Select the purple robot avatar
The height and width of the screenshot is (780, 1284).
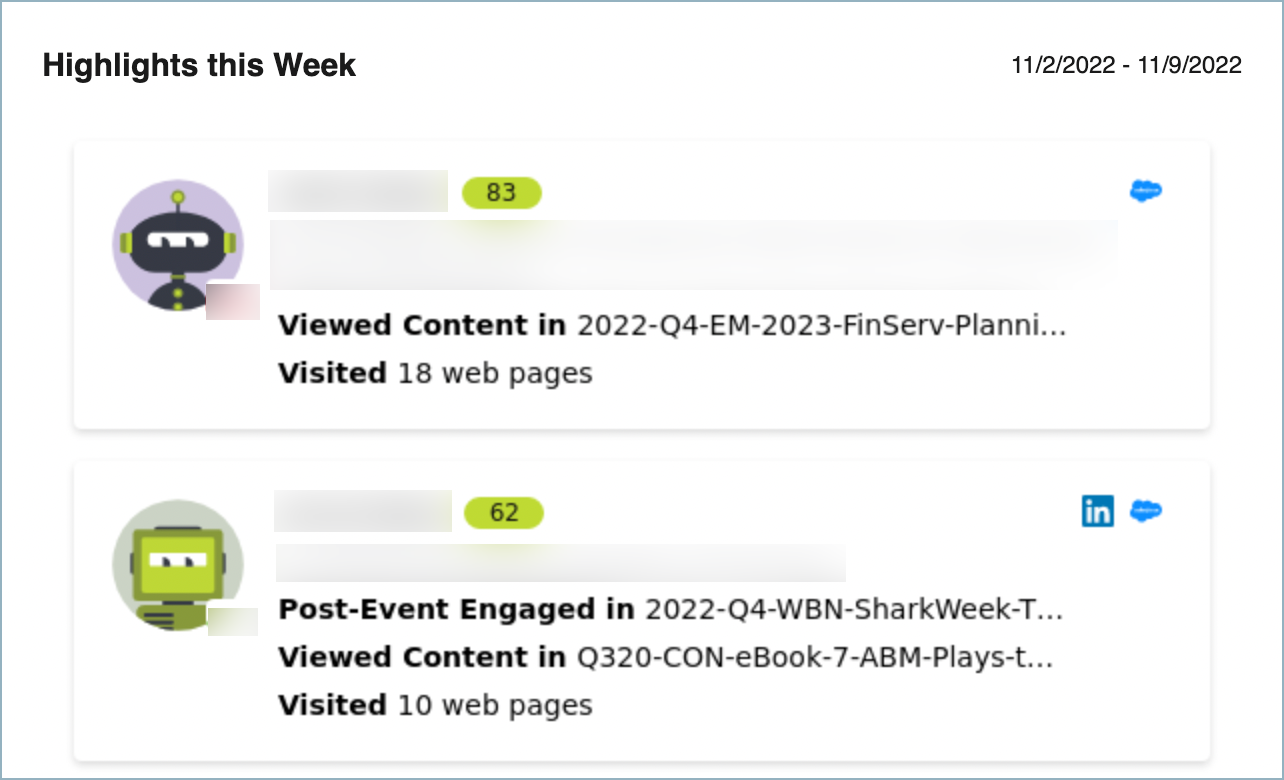[178, 246]
